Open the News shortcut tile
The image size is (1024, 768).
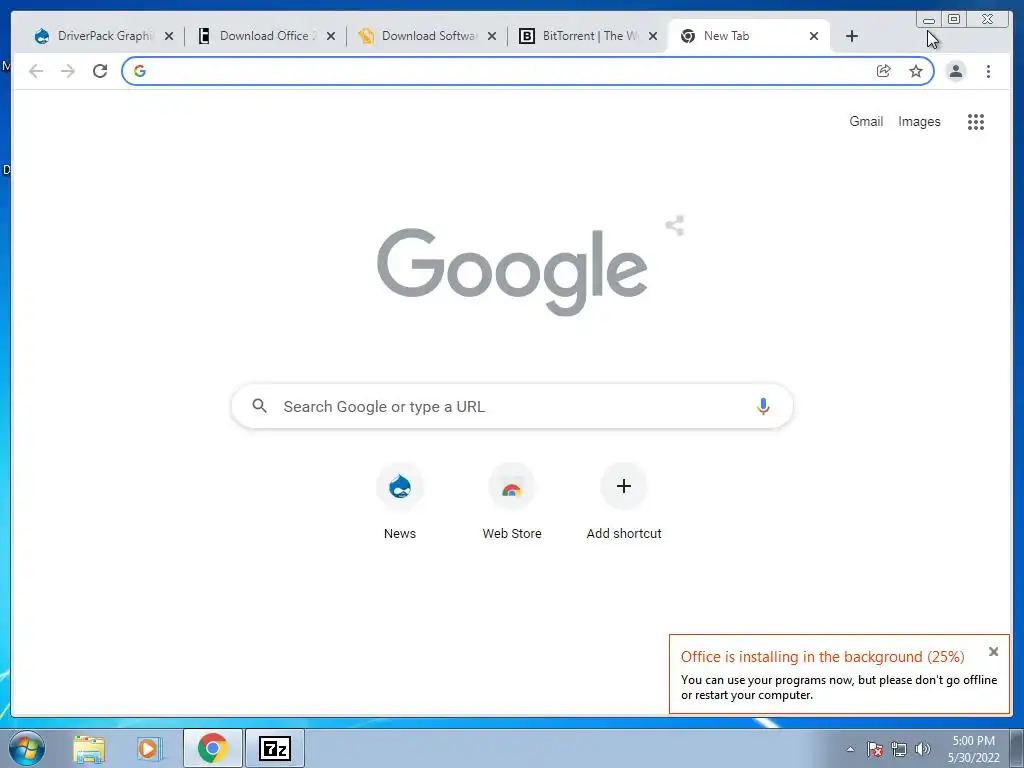coord(400,502)
